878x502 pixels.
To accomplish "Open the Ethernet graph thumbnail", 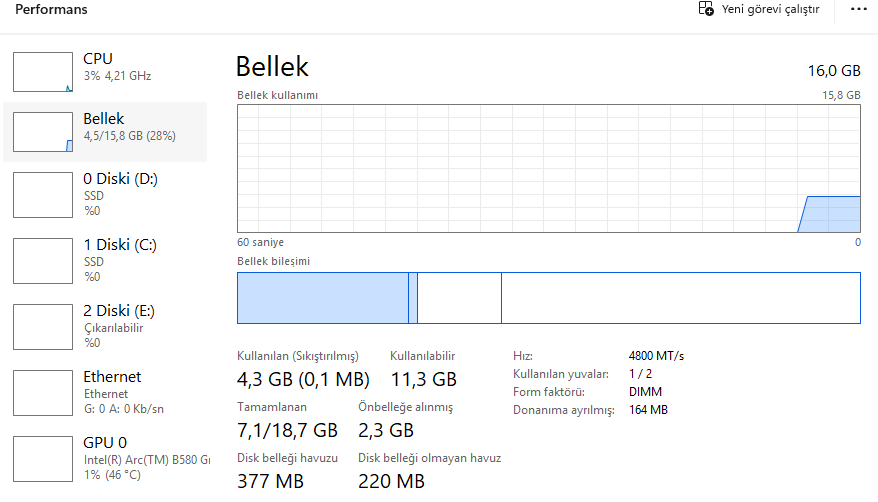I will (43, 393).
